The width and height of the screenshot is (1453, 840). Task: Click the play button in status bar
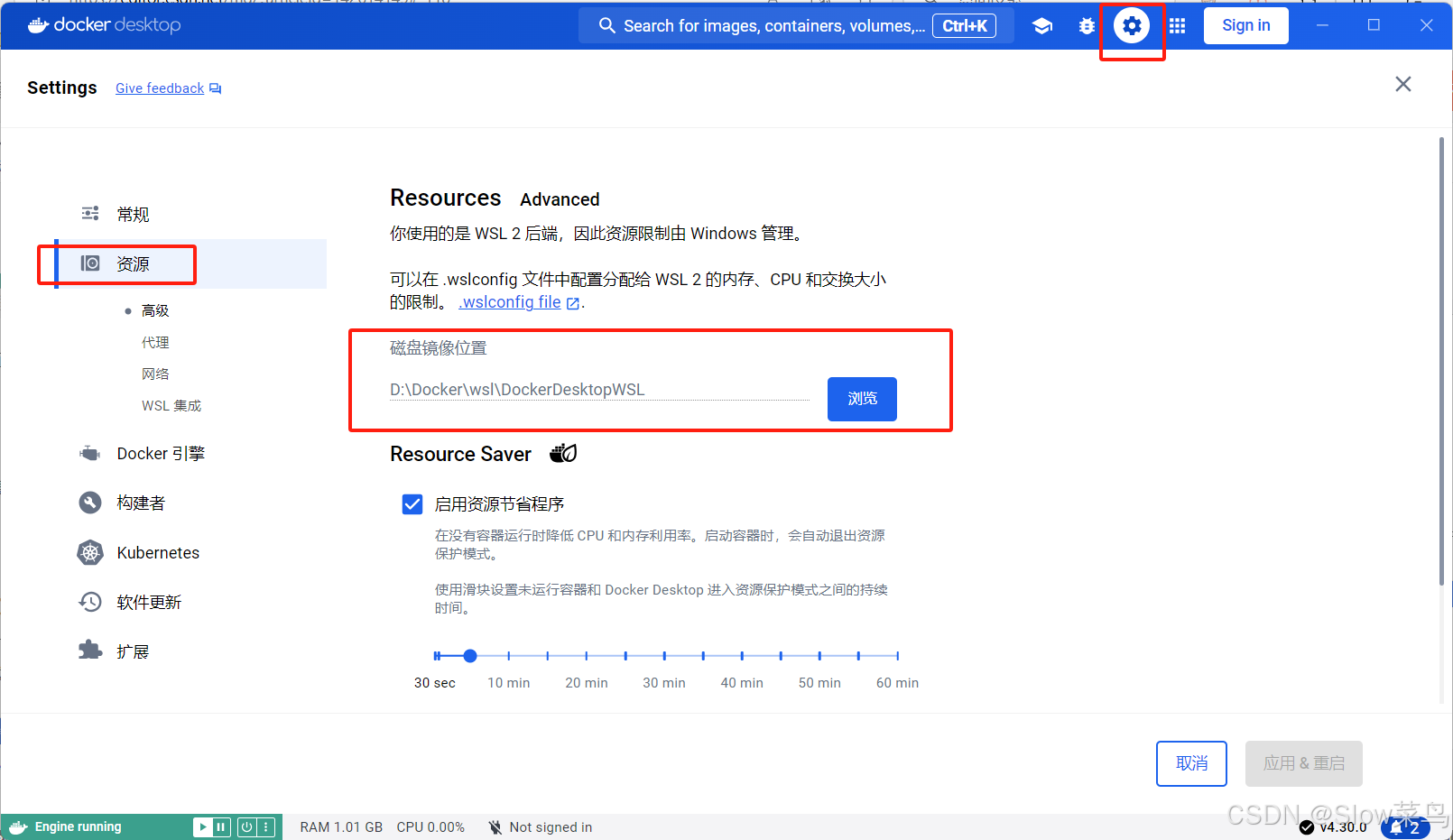coord(203,826)
